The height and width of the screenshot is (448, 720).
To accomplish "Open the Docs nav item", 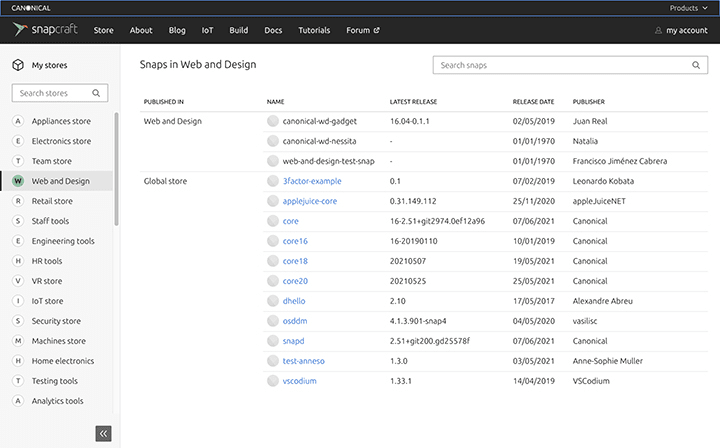I will click(273, 30).
